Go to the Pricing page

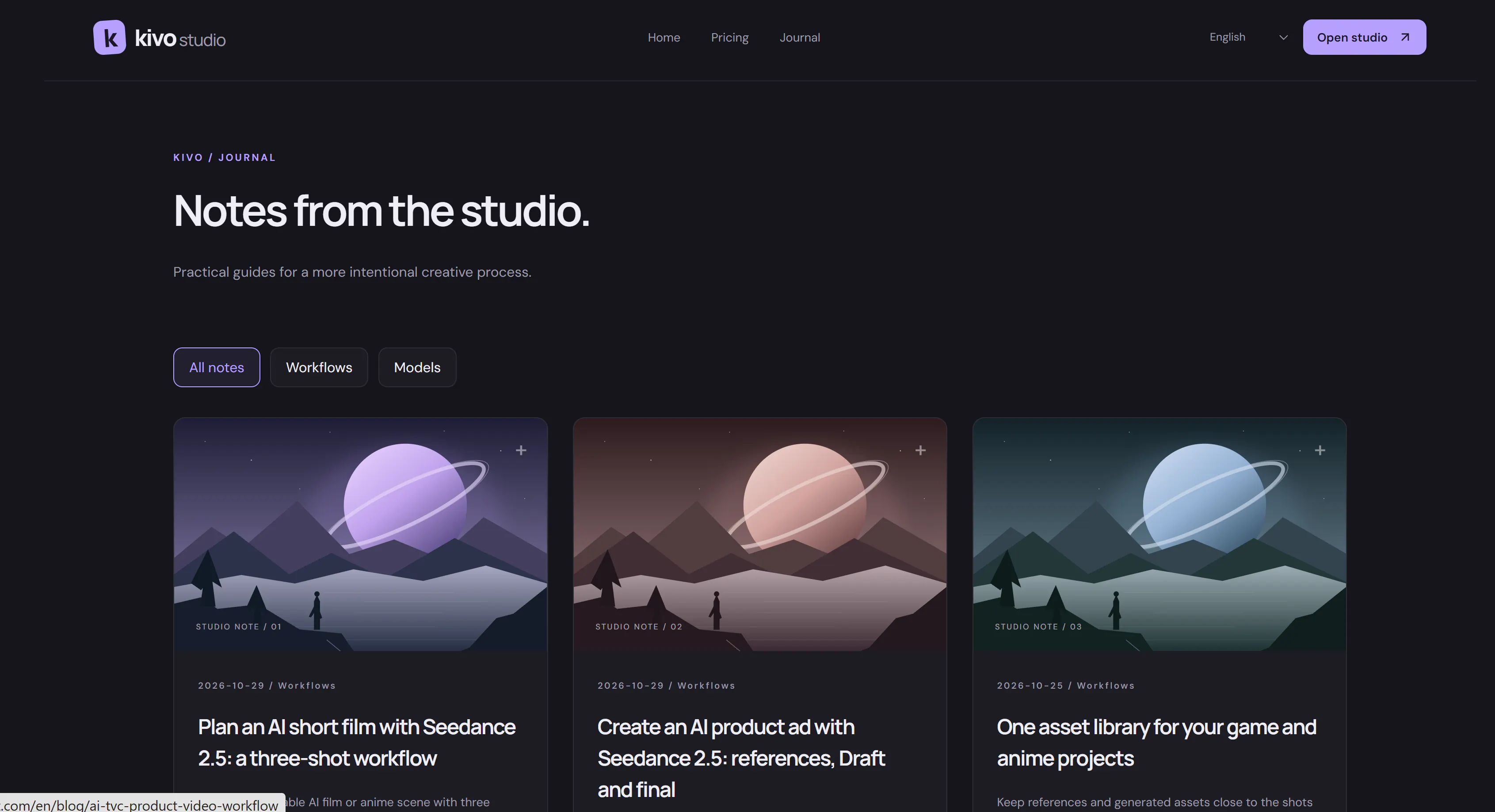(729, 37)
